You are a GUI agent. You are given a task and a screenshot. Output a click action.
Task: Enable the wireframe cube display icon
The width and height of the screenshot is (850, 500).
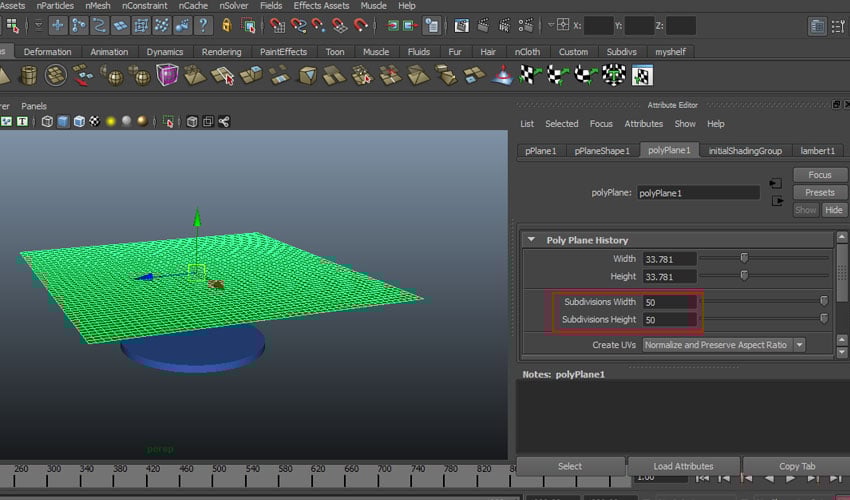46,122
